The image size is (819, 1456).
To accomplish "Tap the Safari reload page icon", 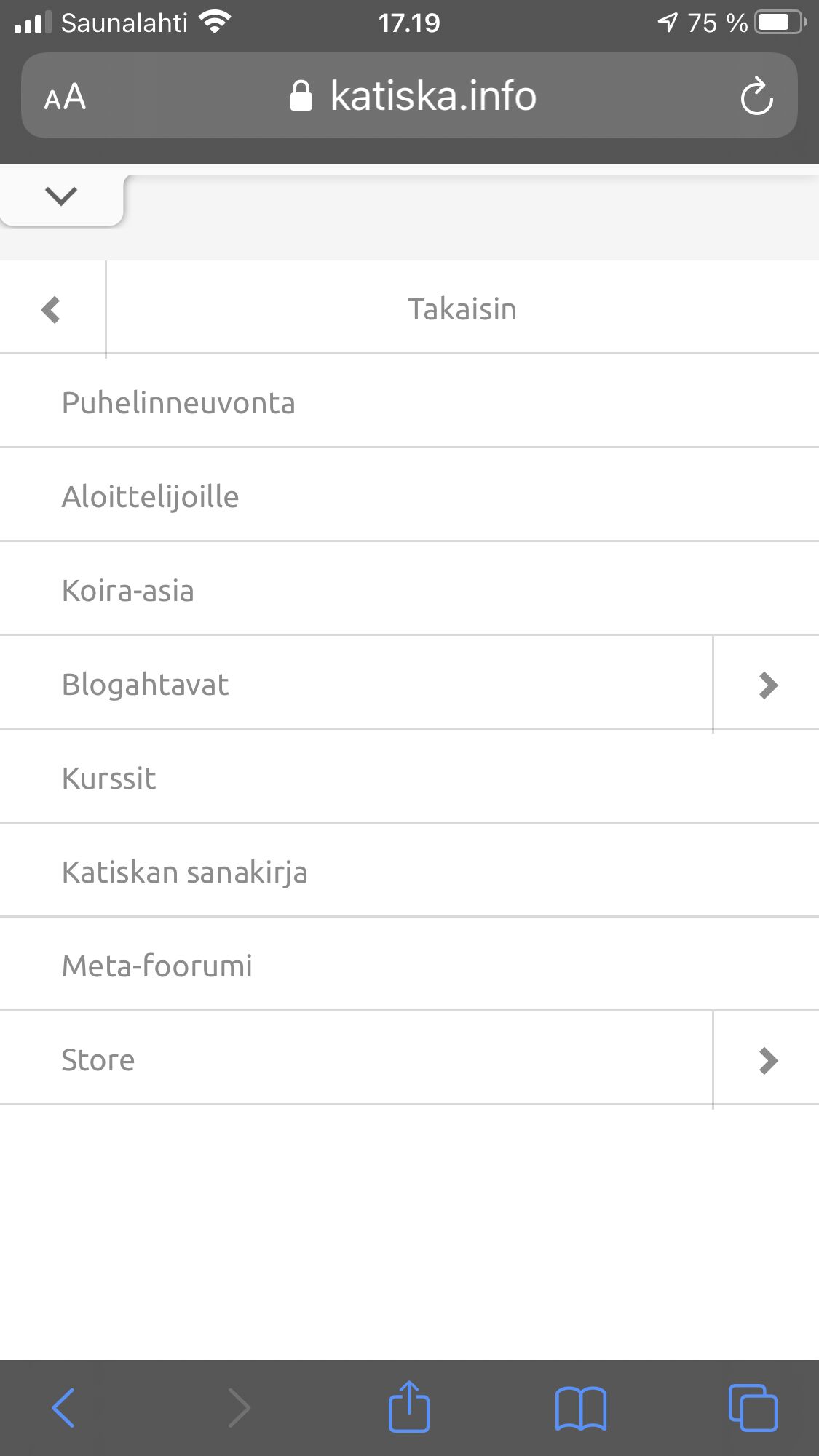I will [756, 97].
